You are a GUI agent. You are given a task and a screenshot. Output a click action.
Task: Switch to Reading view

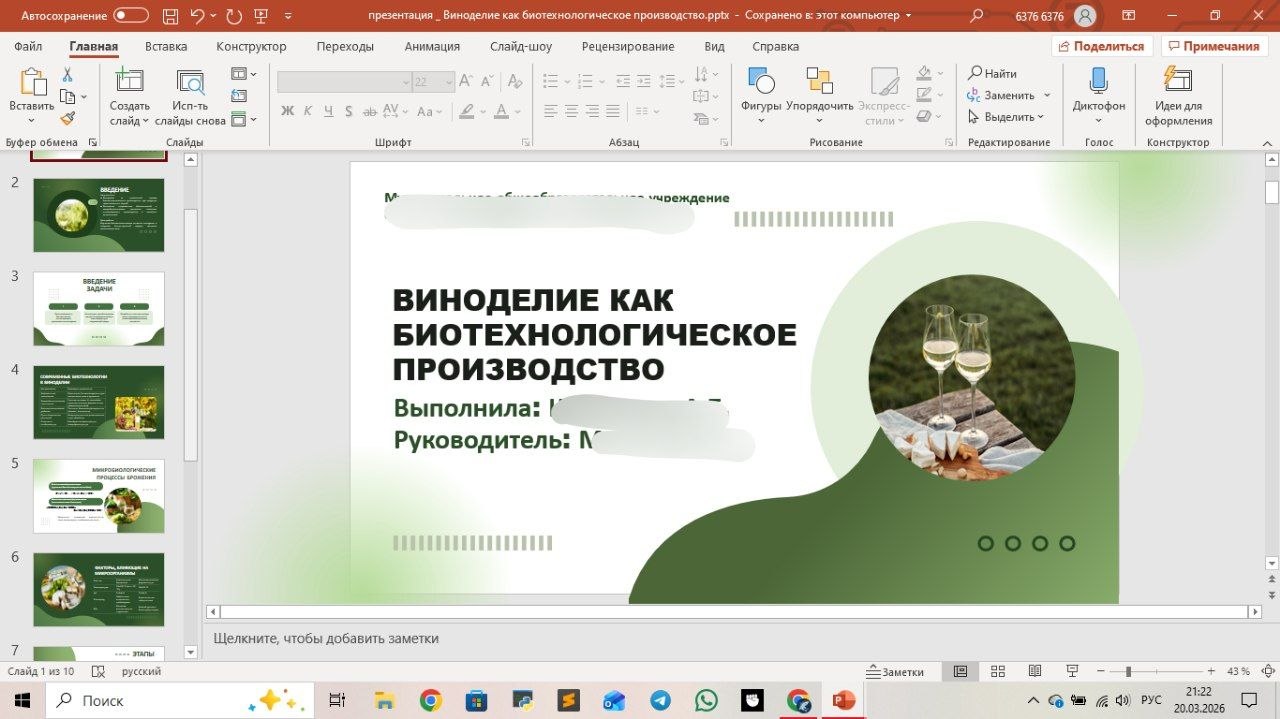click(x=1034, y=672)
